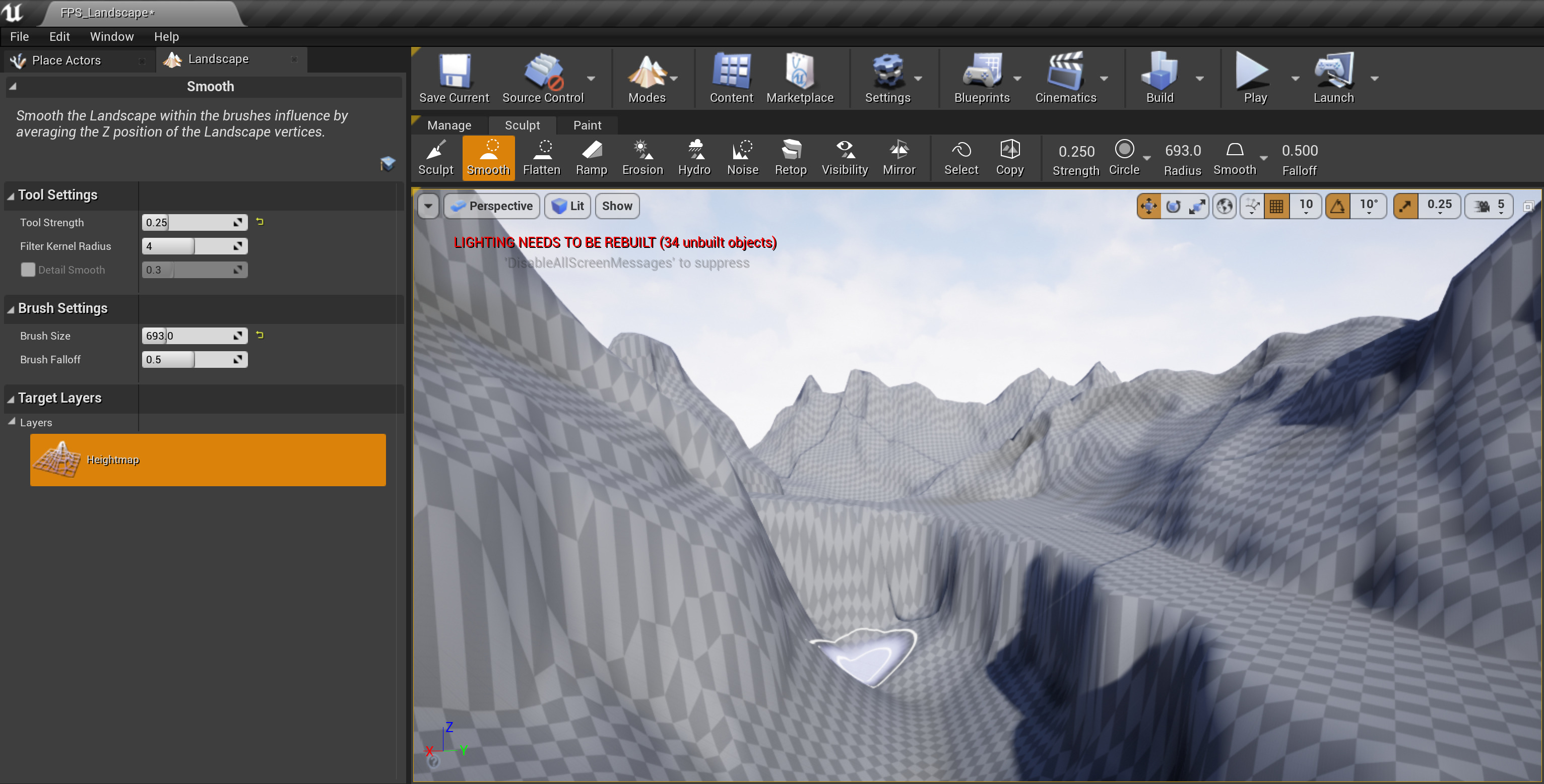
Task: Toggle the Lit viewport shading mode
Action: click(567, 206)
